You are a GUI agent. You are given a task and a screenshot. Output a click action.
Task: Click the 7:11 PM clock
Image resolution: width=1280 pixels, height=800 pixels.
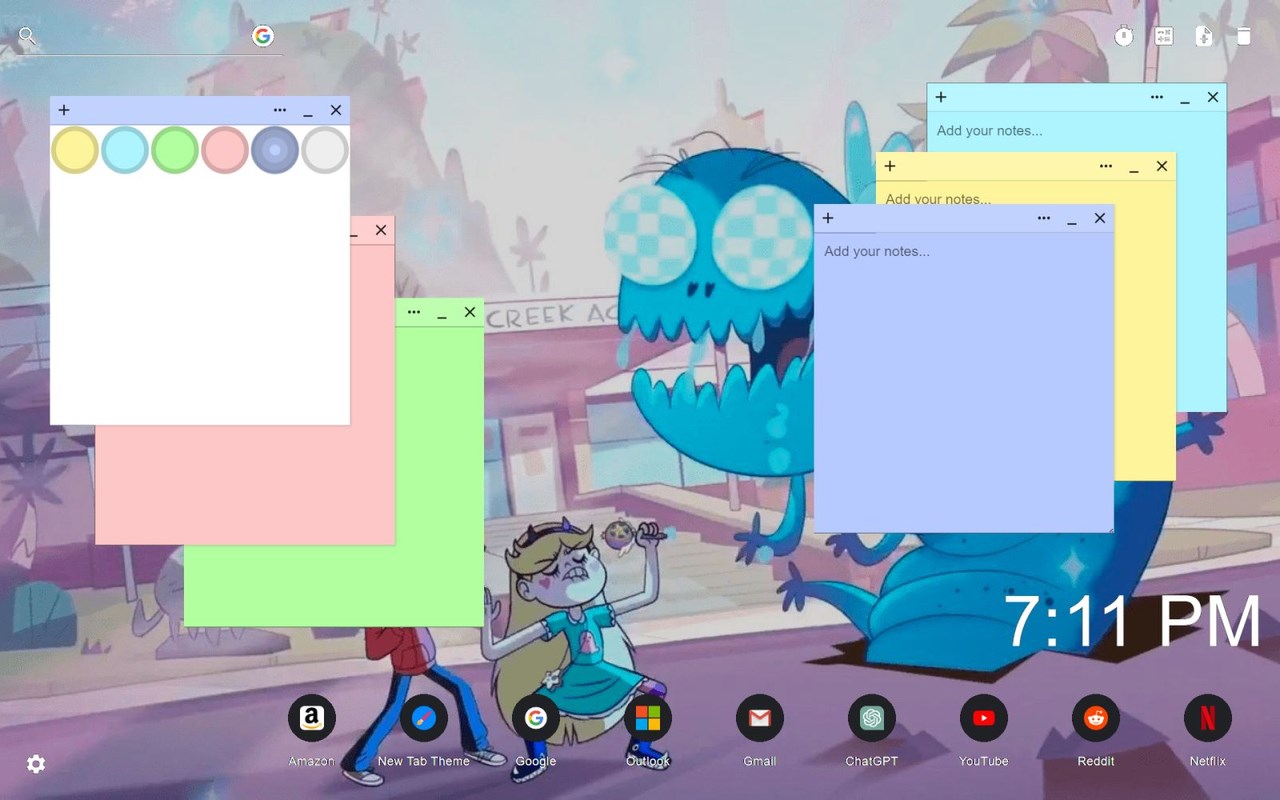[x=1132, y=623]
